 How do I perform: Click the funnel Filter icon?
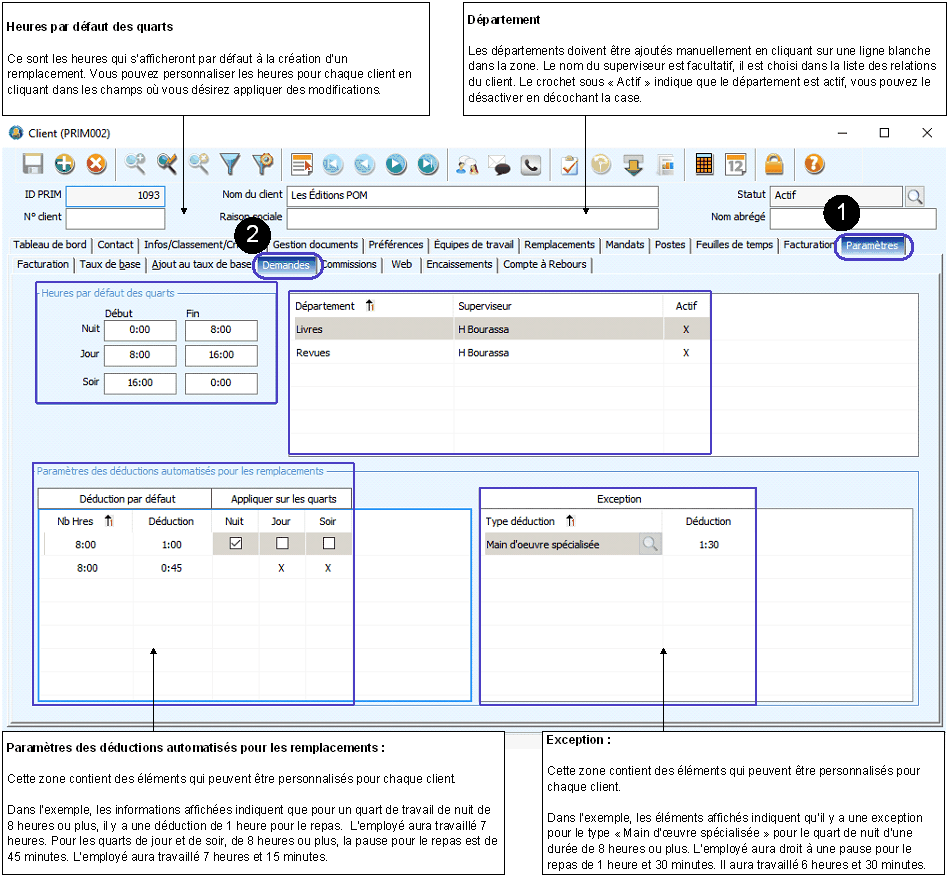click(231, 165)
